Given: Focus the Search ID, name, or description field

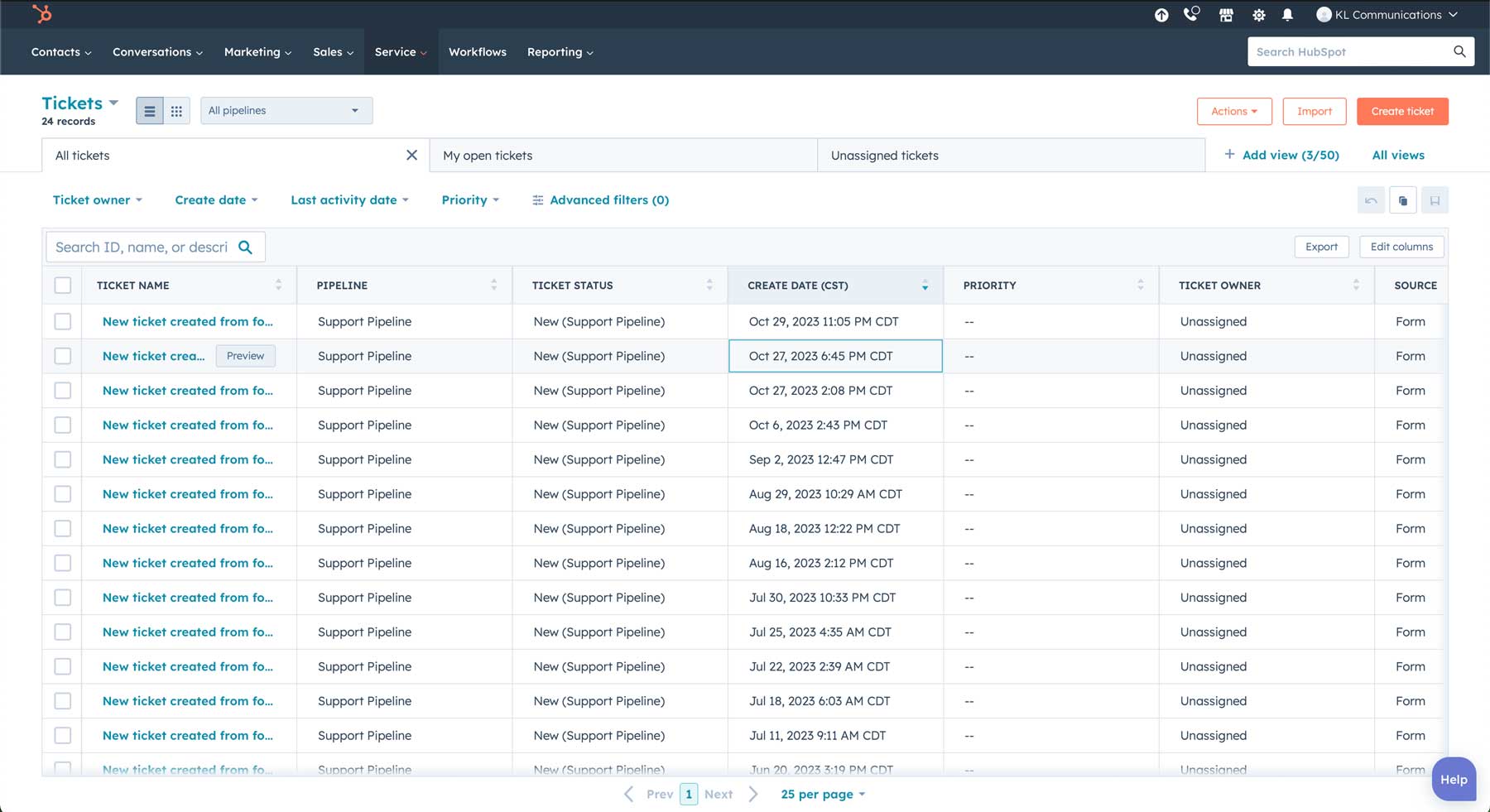Looking at the screenshot, I should (142, 247).
